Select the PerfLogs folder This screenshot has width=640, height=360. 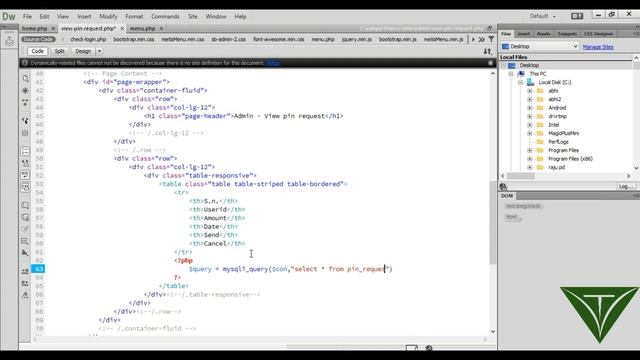point(558,142)
